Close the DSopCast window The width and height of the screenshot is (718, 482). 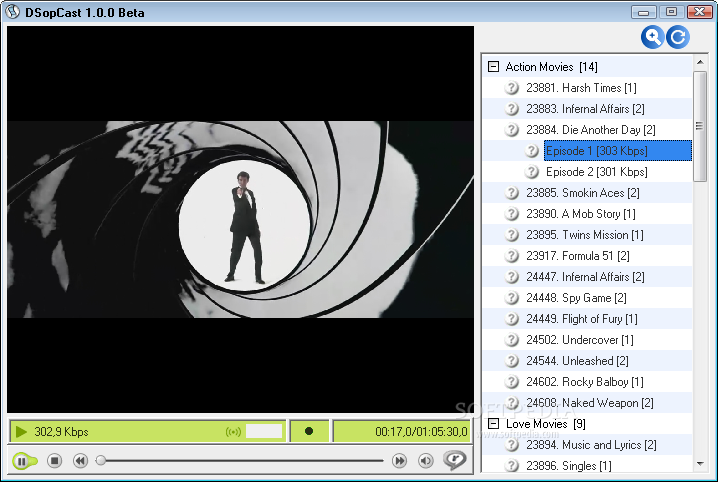(699, 12)
